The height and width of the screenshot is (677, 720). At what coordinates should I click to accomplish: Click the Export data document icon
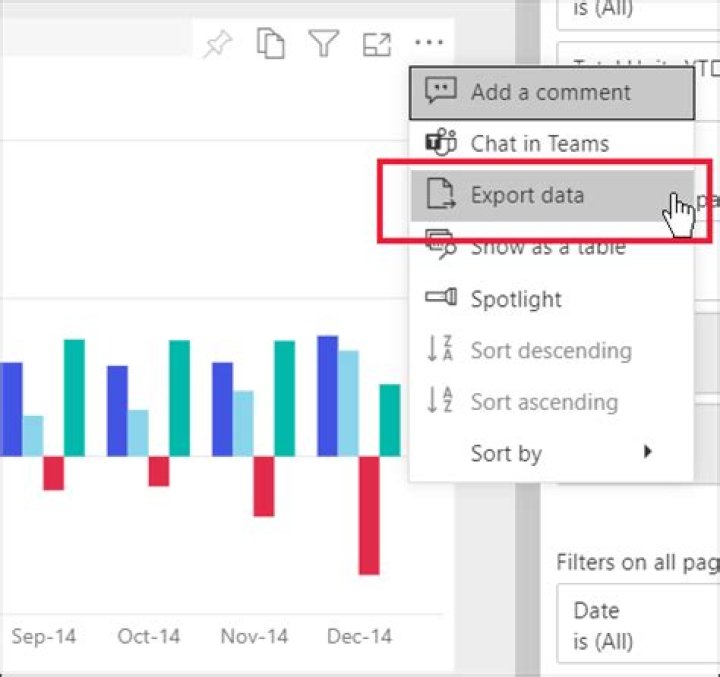click(441, 194)
